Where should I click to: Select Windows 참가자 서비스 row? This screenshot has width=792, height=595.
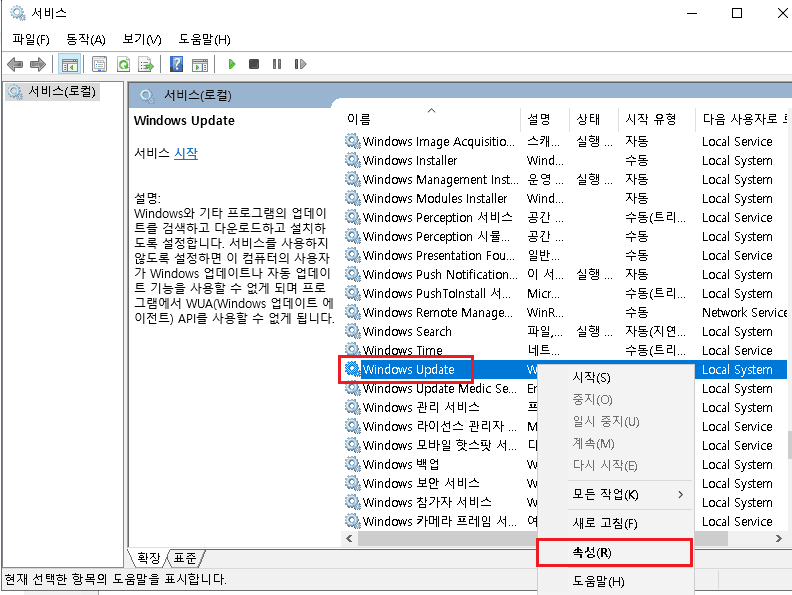[x=565, y=502]
